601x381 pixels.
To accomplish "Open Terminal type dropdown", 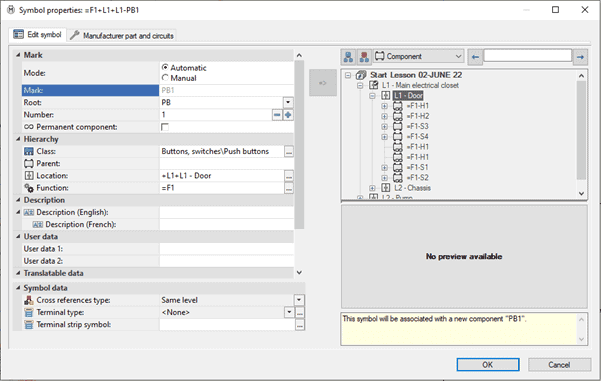I will (289, 312).
